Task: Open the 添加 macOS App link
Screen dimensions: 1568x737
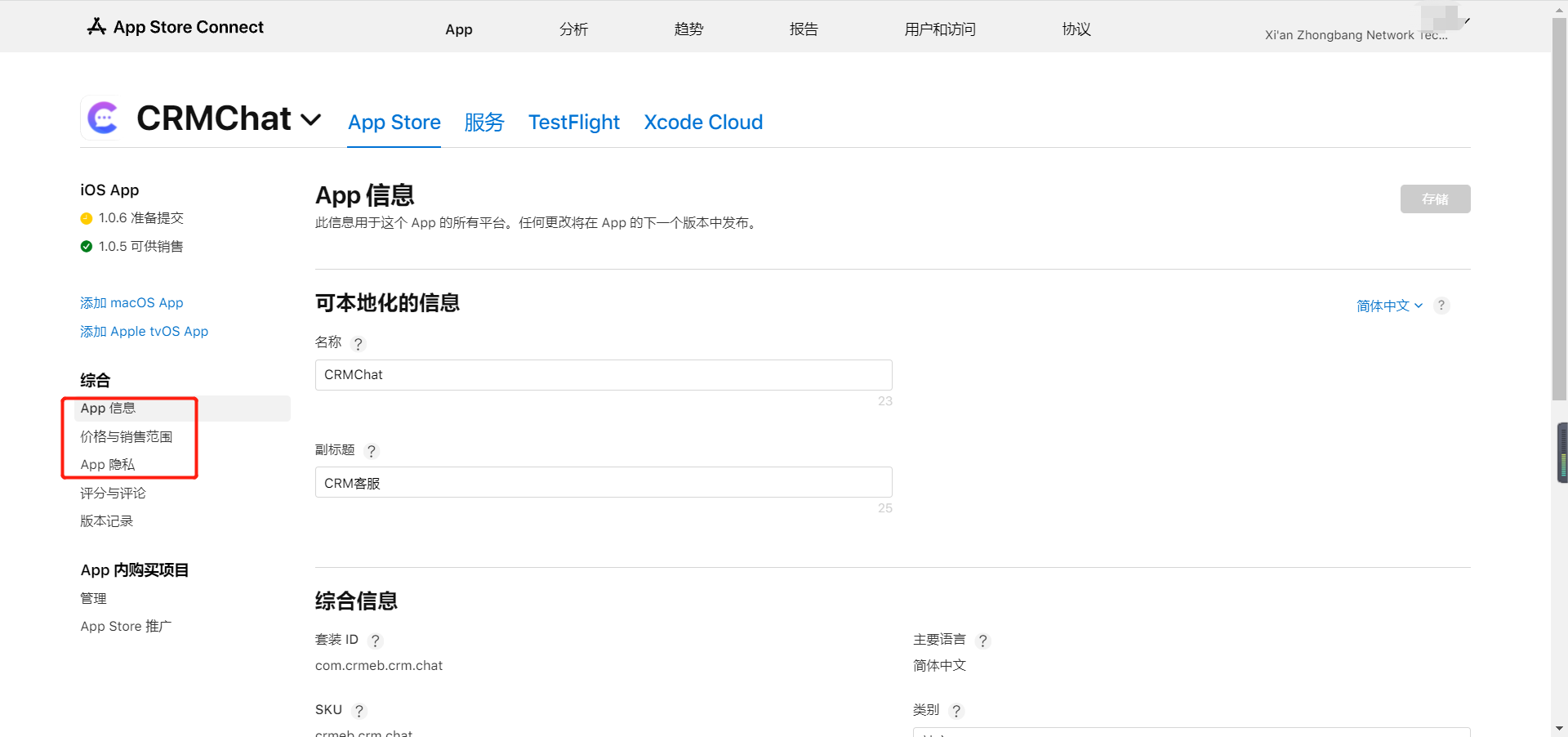Action: (x=131, y=302)
